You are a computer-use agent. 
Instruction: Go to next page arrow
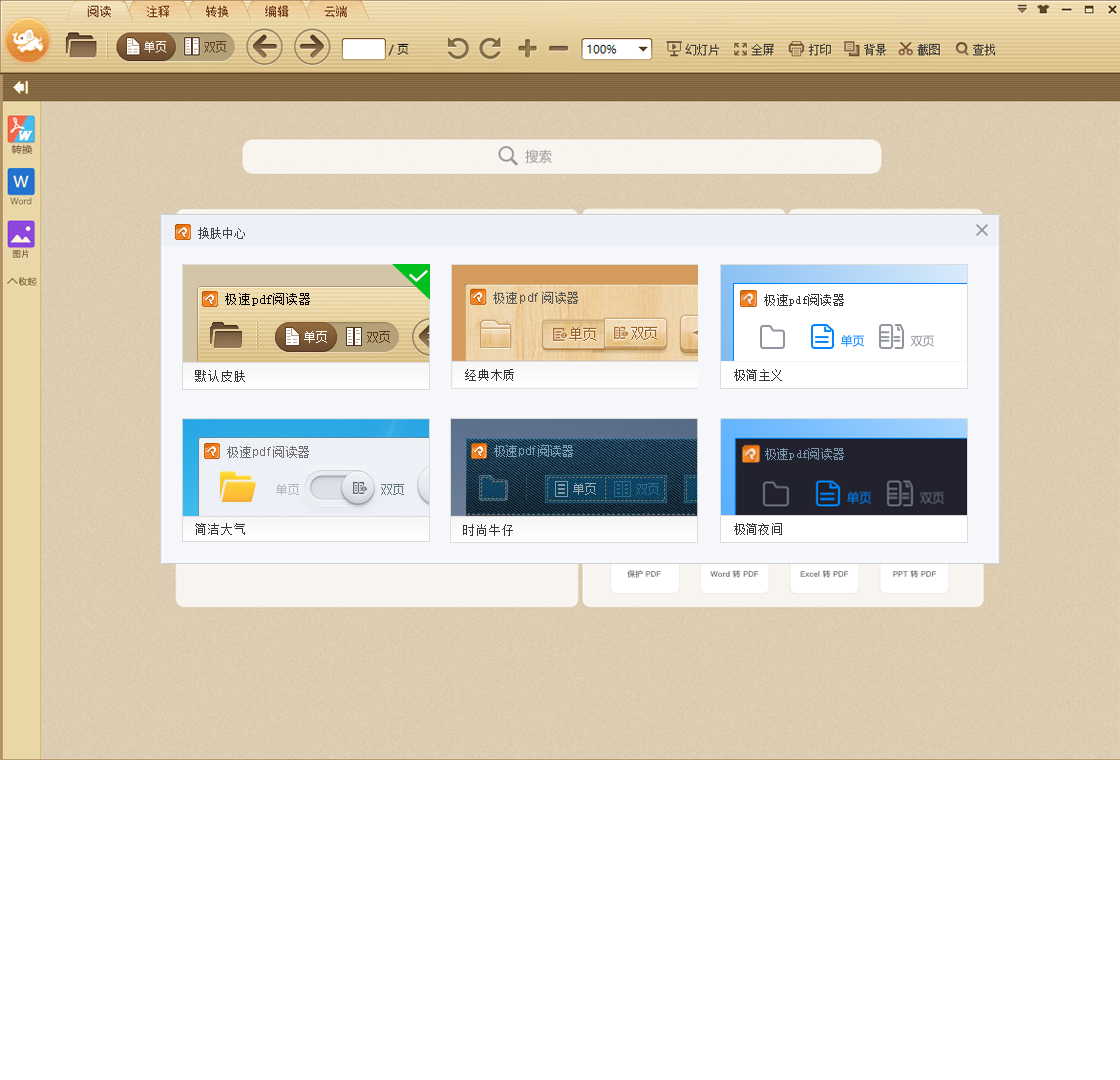312,47
